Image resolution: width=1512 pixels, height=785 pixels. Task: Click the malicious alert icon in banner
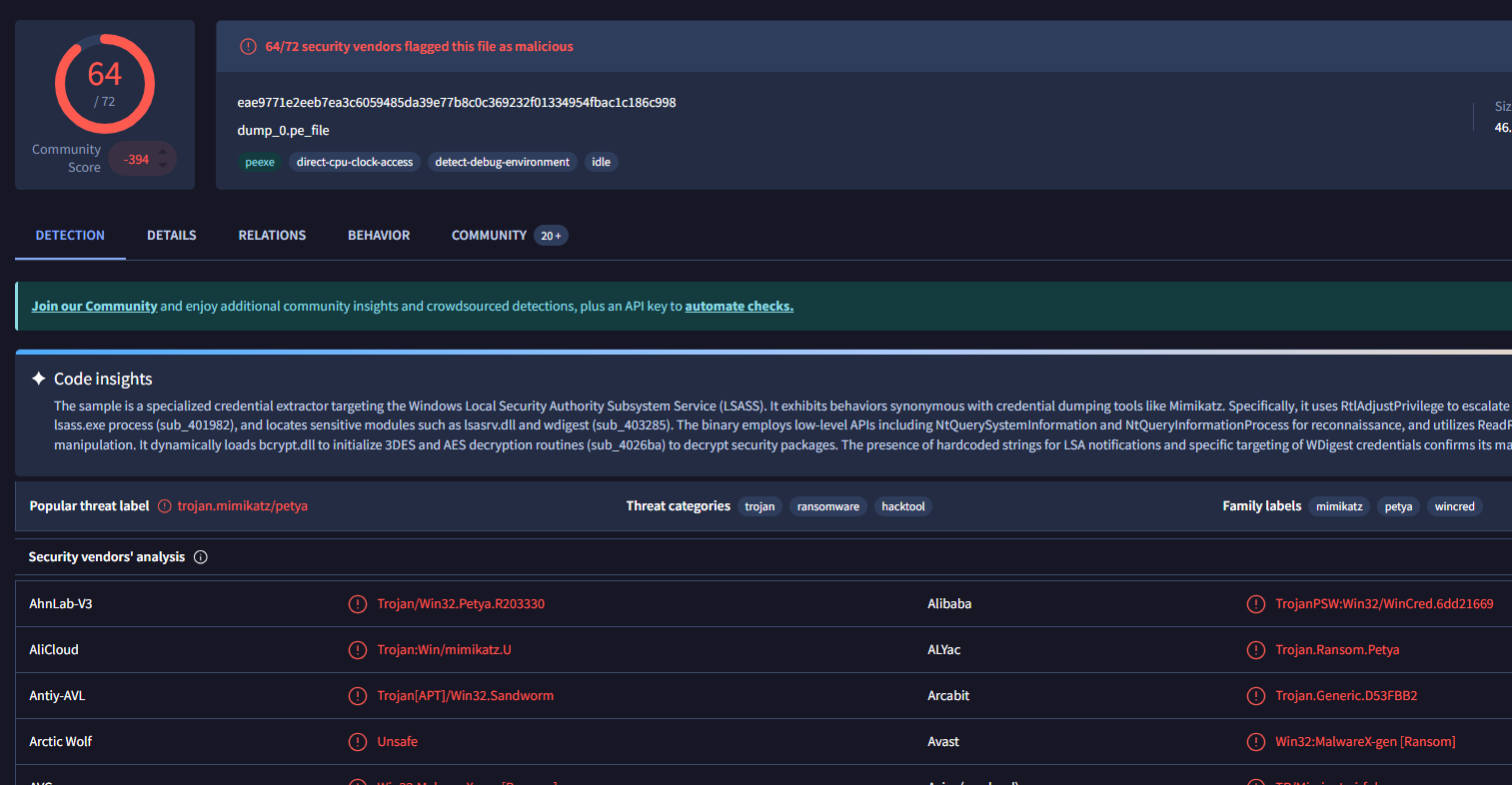pos(248,47)
